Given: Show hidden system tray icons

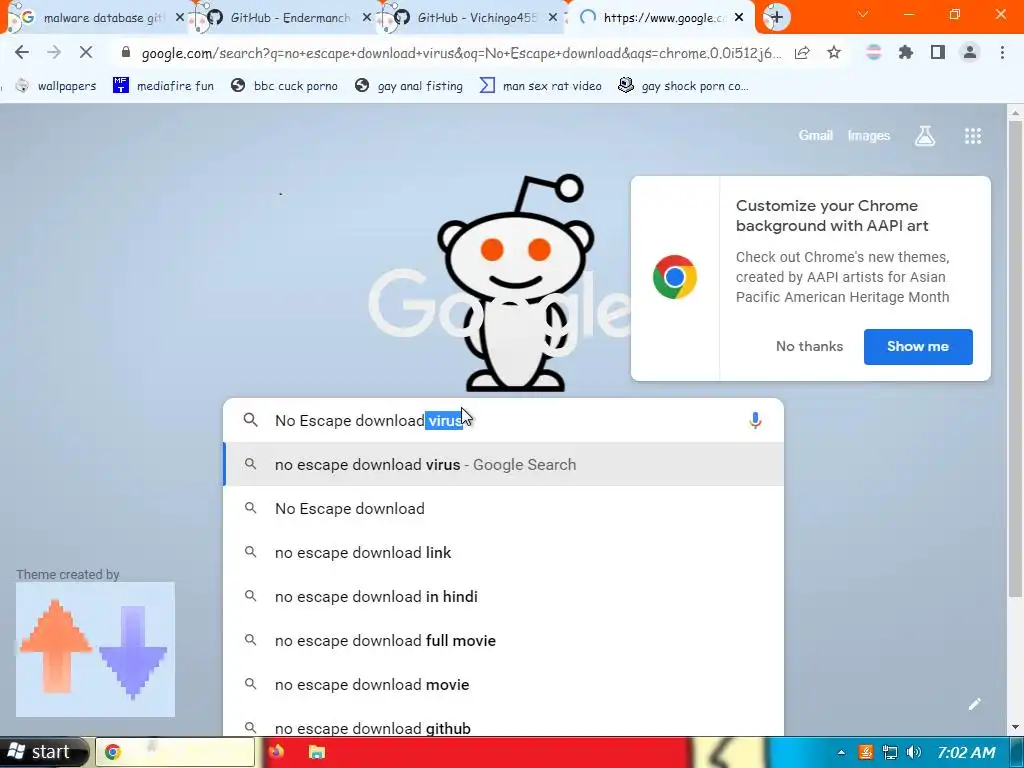Looking at the screenshot, I should tap(840, 752).
